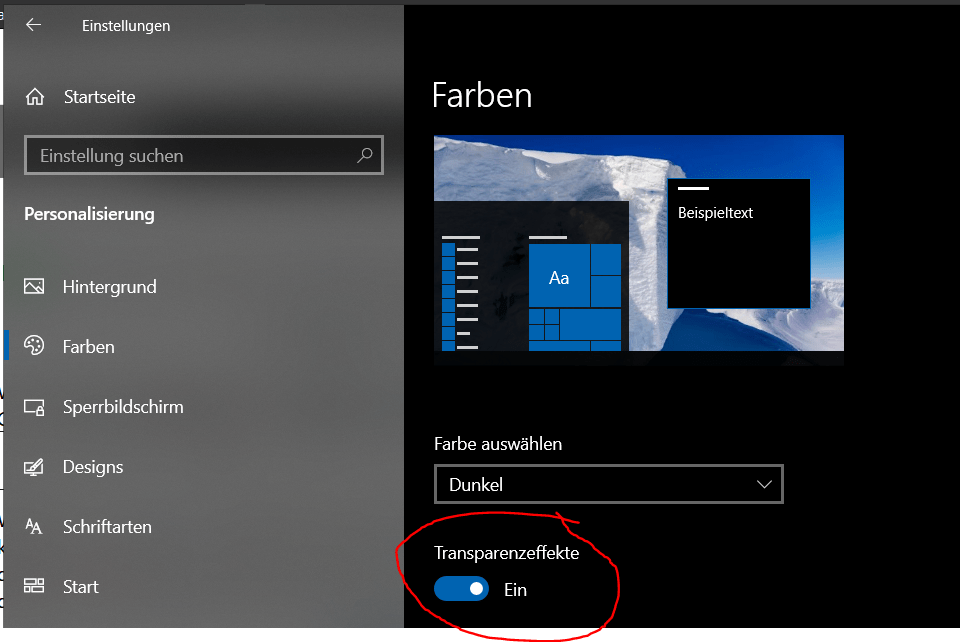Go to Sperrbildschirm text label in sidebar

click(x=123, y=407)
